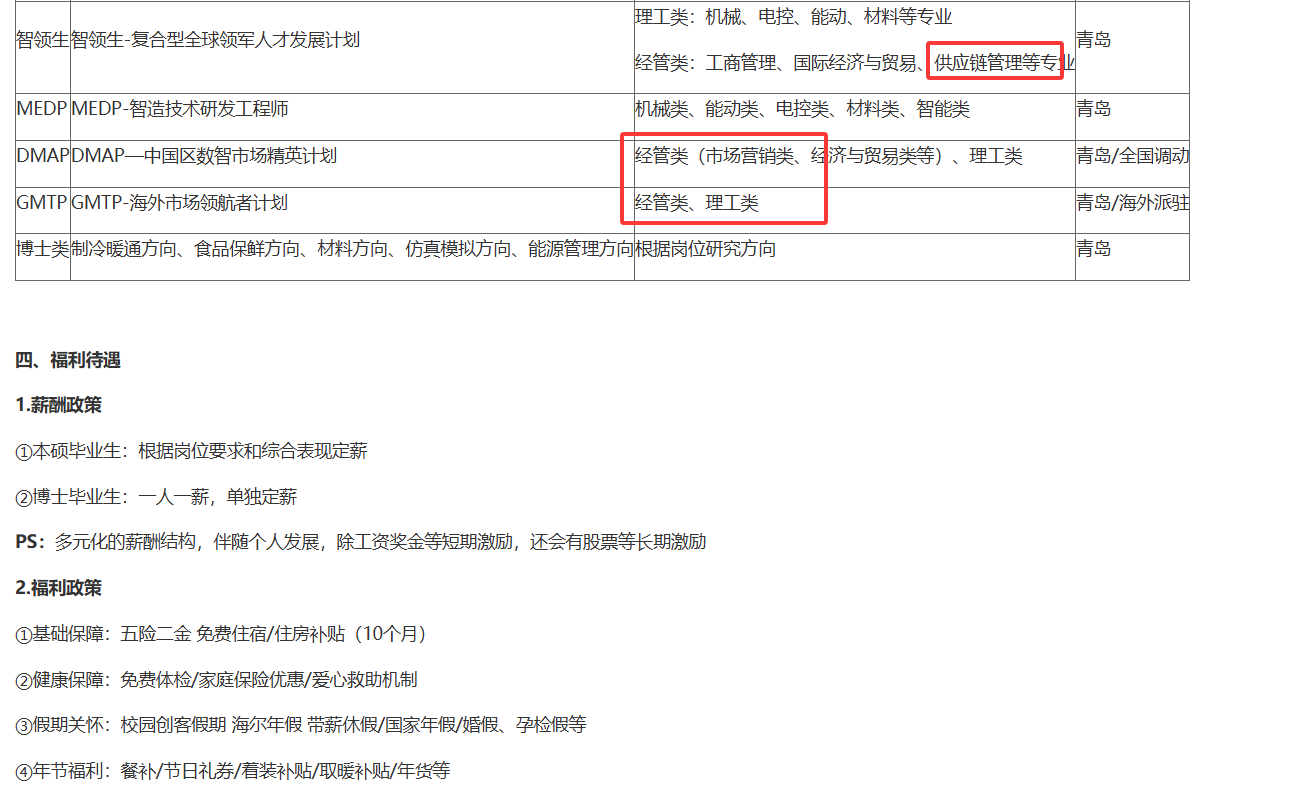
Task: Click the 智领生-复合型全球领军人才发展计划 cell
Action: (216, 40)
